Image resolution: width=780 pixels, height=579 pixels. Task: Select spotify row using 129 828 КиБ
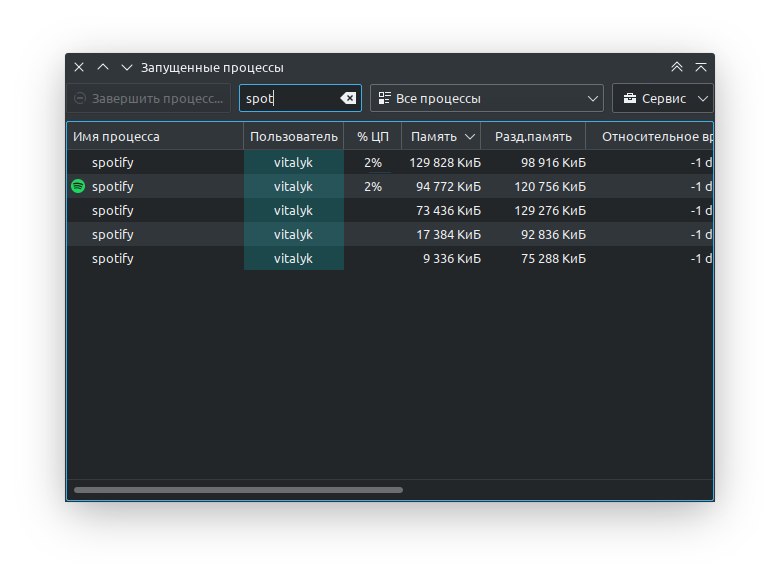[x=390, y=163]
